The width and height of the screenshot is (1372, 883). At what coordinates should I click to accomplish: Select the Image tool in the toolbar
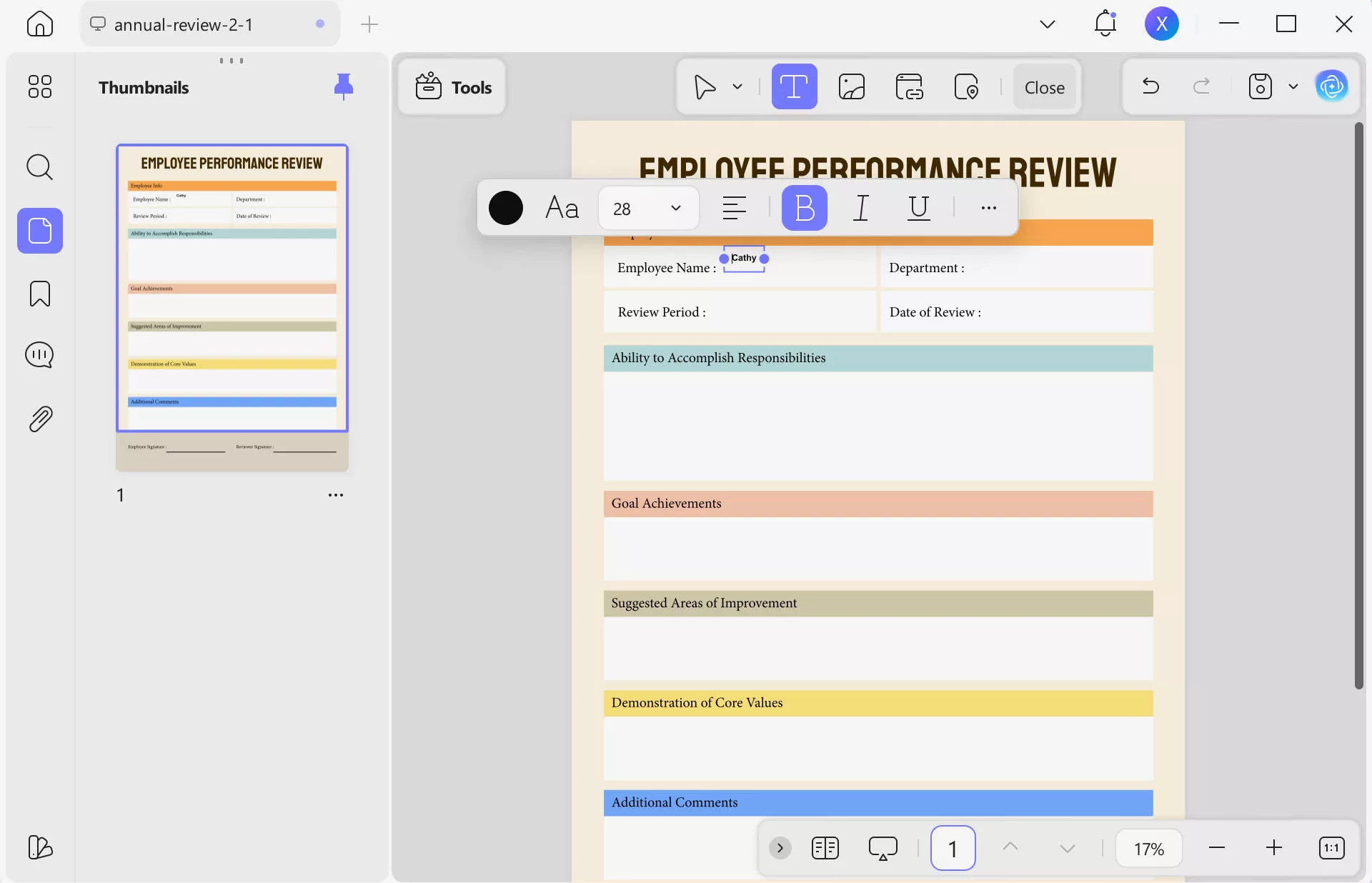[852, 86]
